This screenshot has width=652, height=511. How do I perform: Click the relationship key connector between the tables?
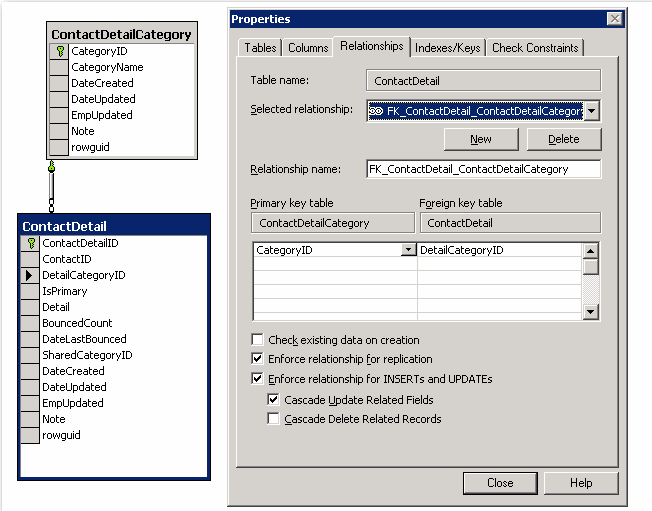click(x=51, y=170)
